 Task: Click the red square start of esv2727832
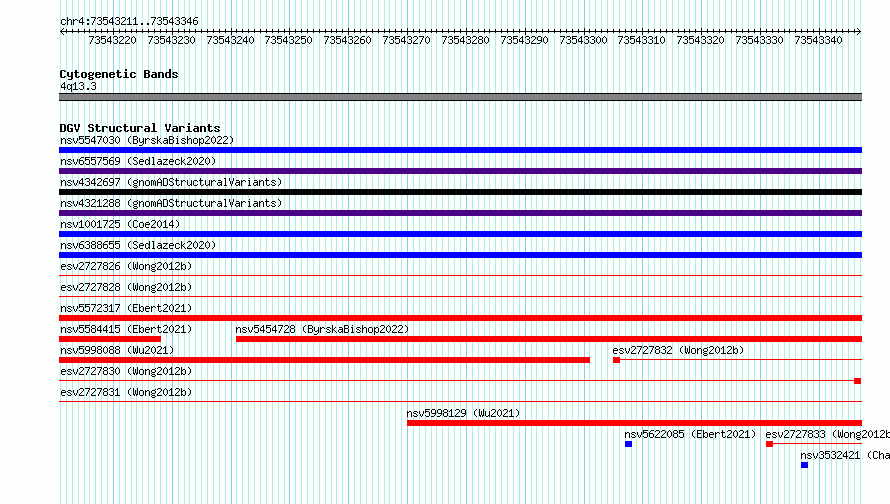616,360
